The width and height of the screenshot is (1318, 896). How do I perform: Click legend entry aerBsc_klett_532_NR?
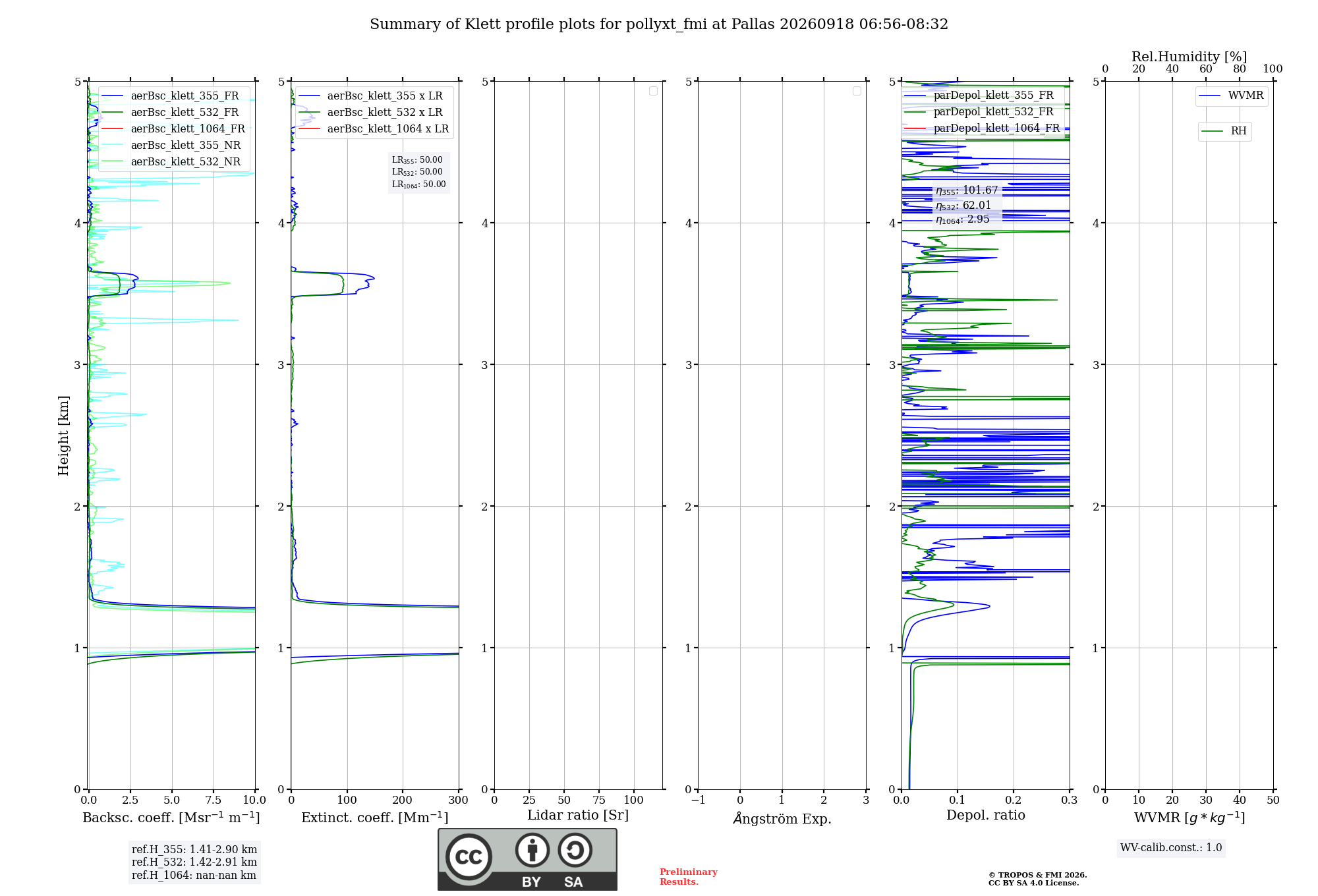[174, 161]
